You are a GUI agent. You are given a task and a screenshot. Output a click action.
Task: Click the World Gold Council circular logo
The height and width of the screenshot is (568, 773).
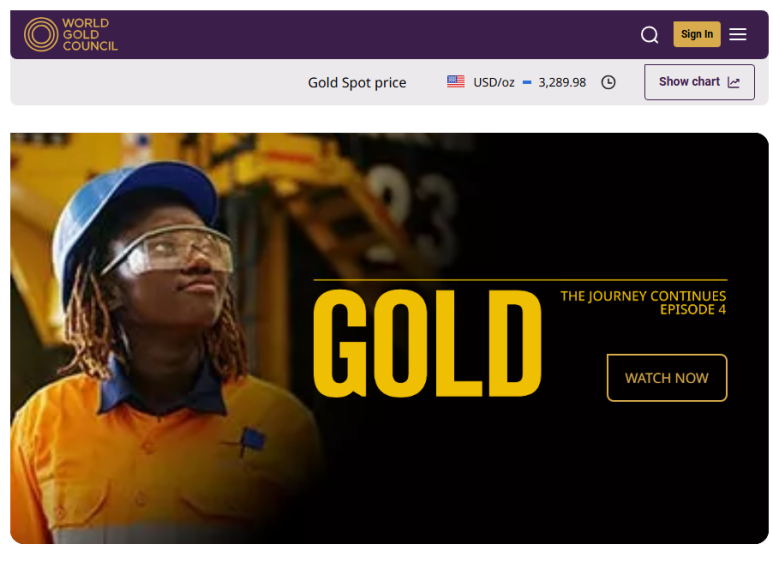tap(41, 35)
